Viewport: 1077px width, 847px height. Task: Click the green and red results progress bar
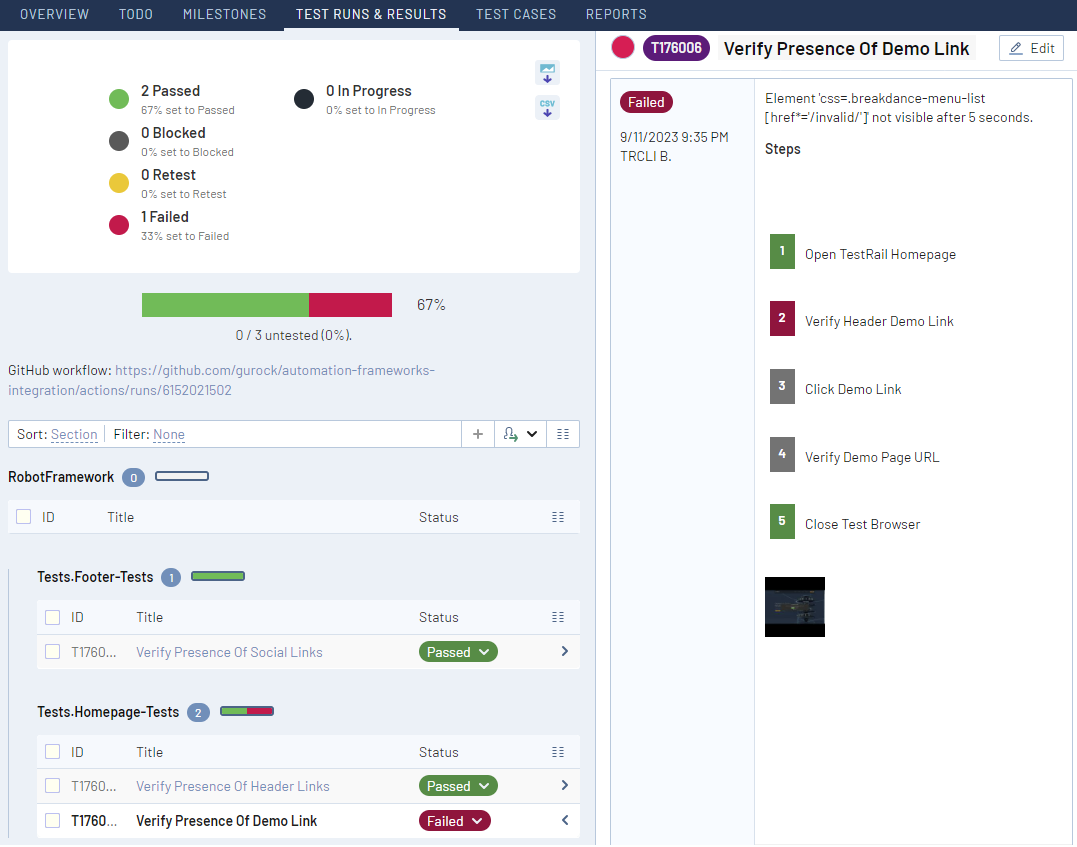266,305
